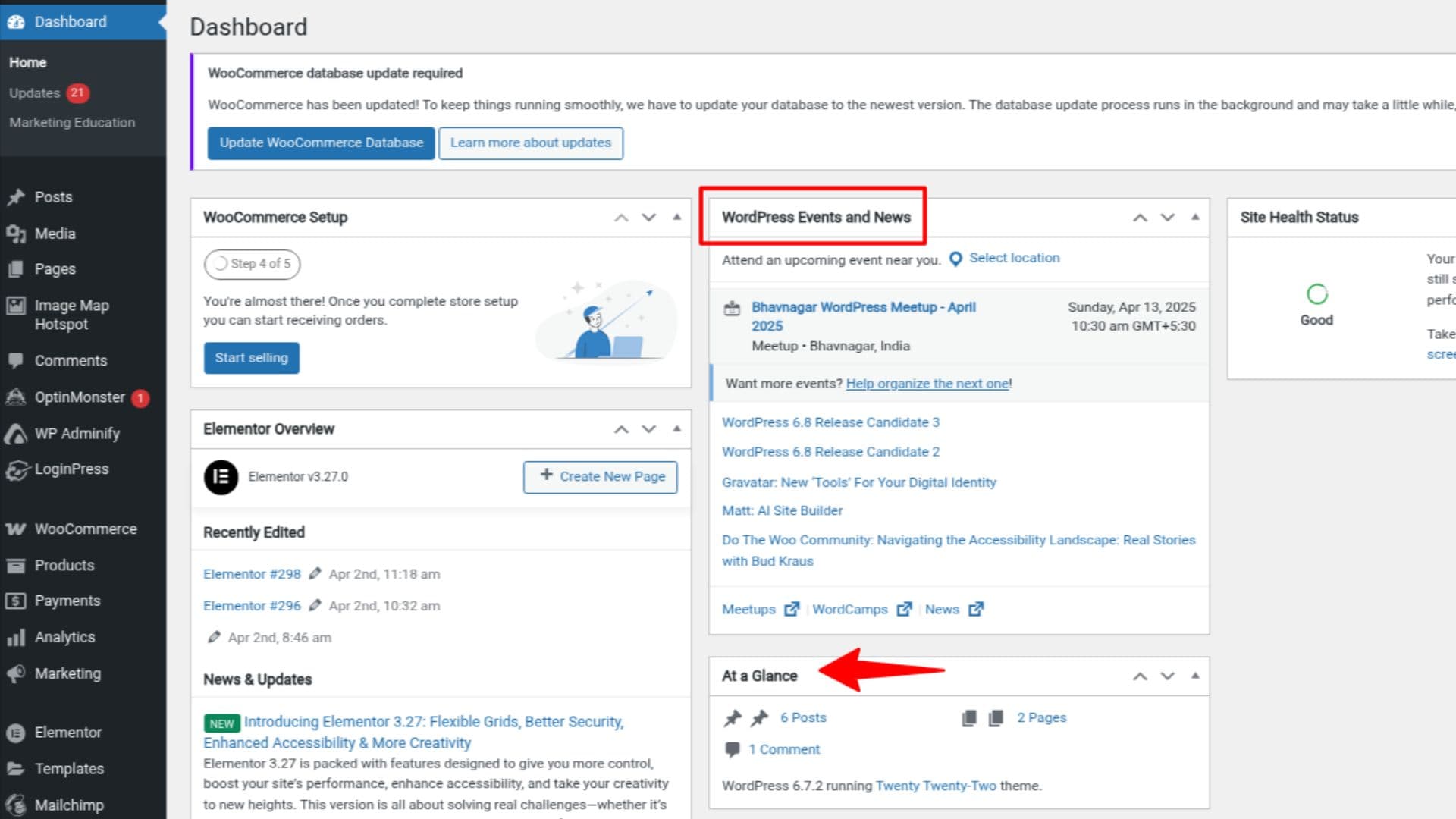Viewport: 1456px width, 819px height.
Task: Collapse the At a Glance panel
Action: [x=1195, y=676]
